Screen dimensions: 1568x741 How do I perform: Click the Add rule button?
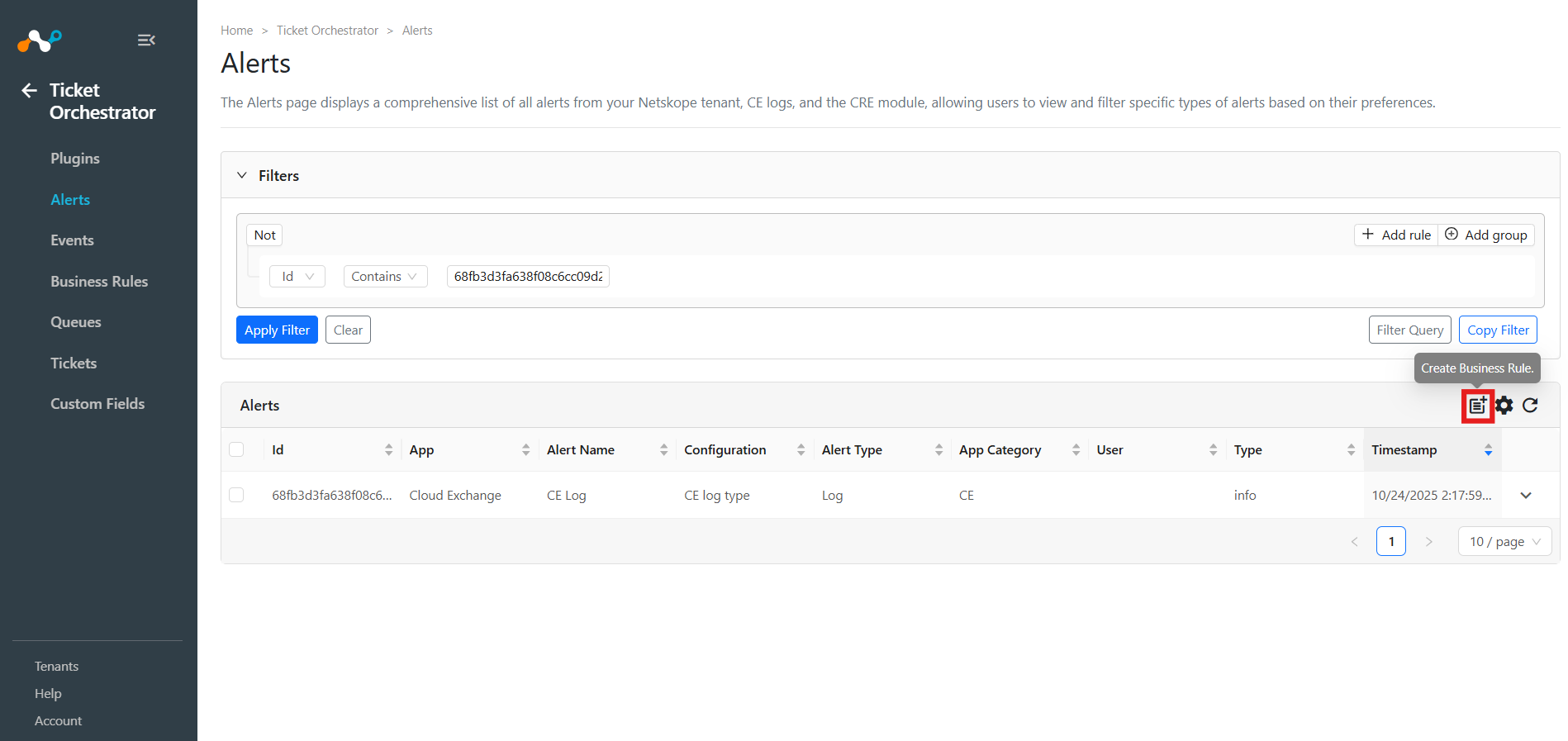[x=1396, y=235]
